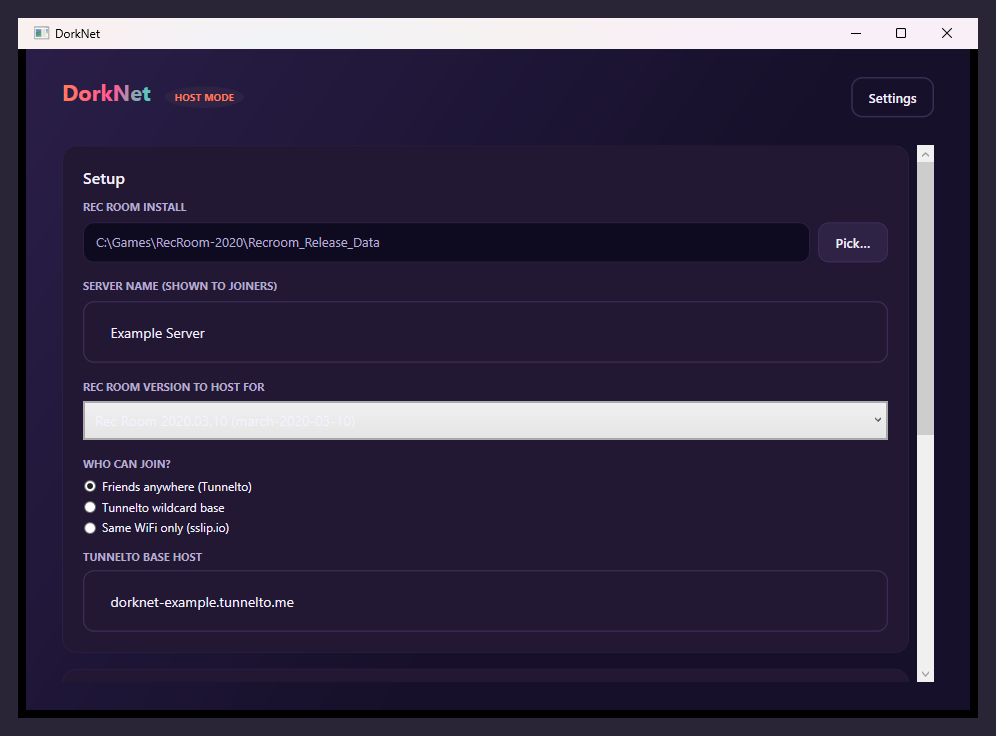
Task: Open the Rec Room version dropdown
Action: pyautogui.click(x=485, y=420)
